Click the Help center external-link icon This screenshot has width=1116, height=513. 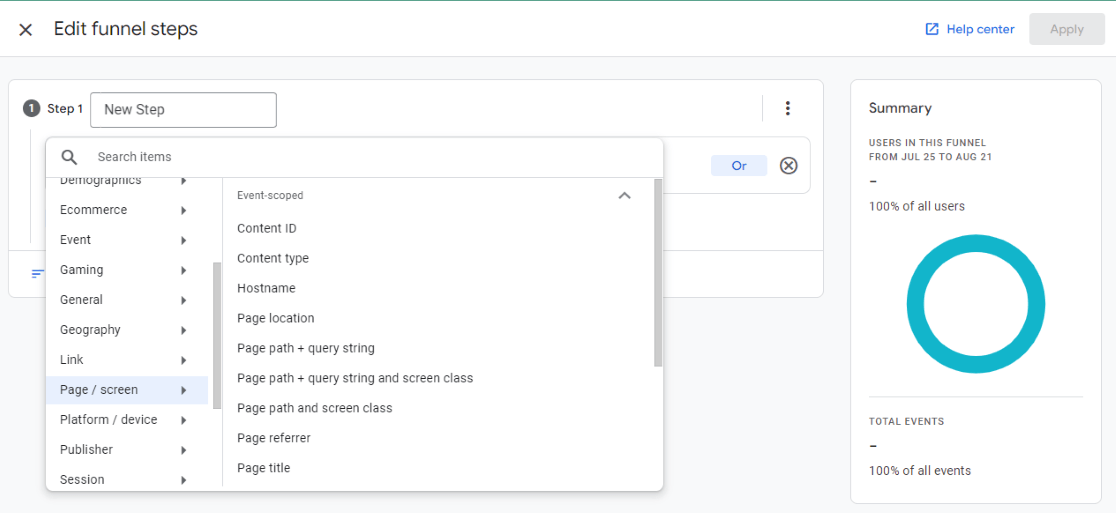tap(932, 30)
